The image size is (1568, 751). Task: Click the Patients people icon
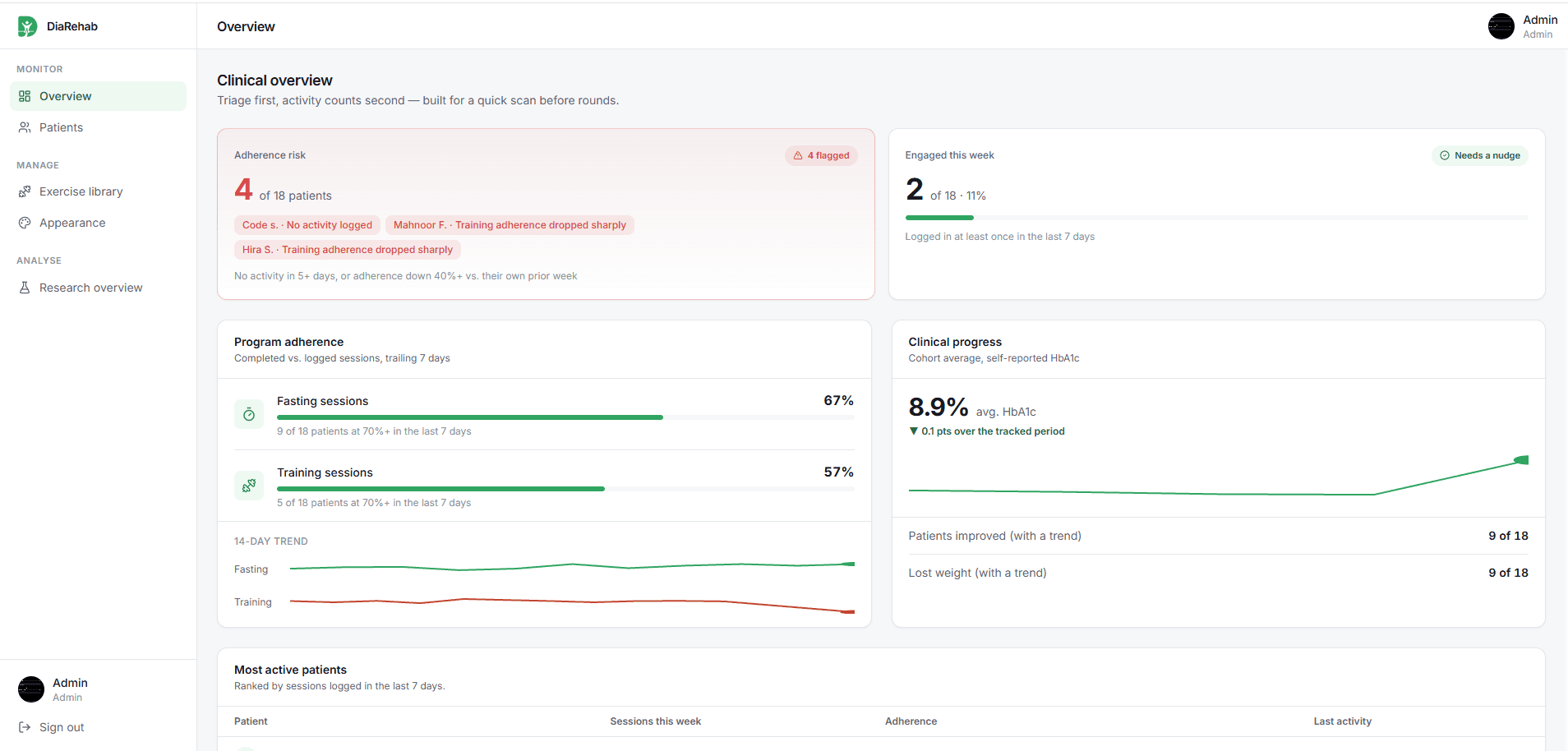pyautogui.click(x=25, y=127)
